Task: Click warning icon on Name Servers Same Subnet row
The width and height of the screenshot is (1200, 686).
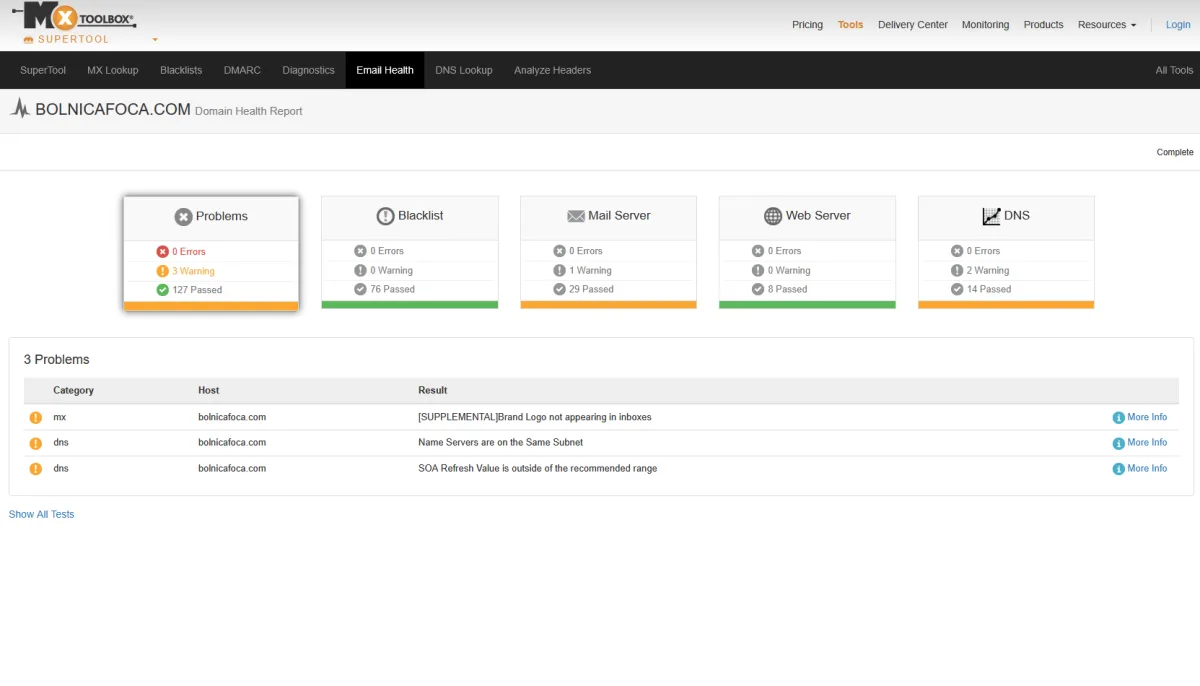Action: 36,442
